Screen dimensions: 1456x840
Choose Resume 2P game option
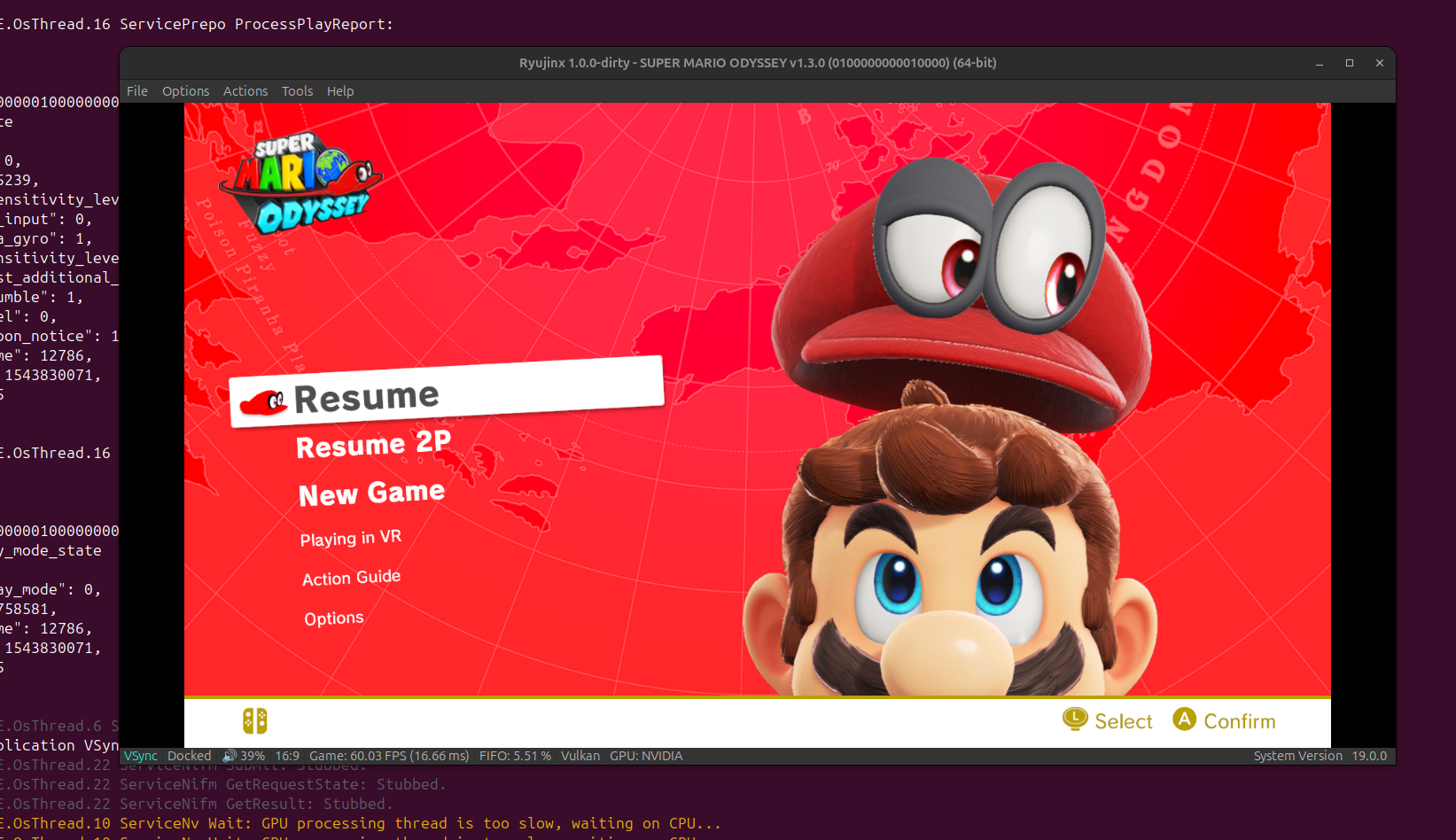tap(373, 444)
